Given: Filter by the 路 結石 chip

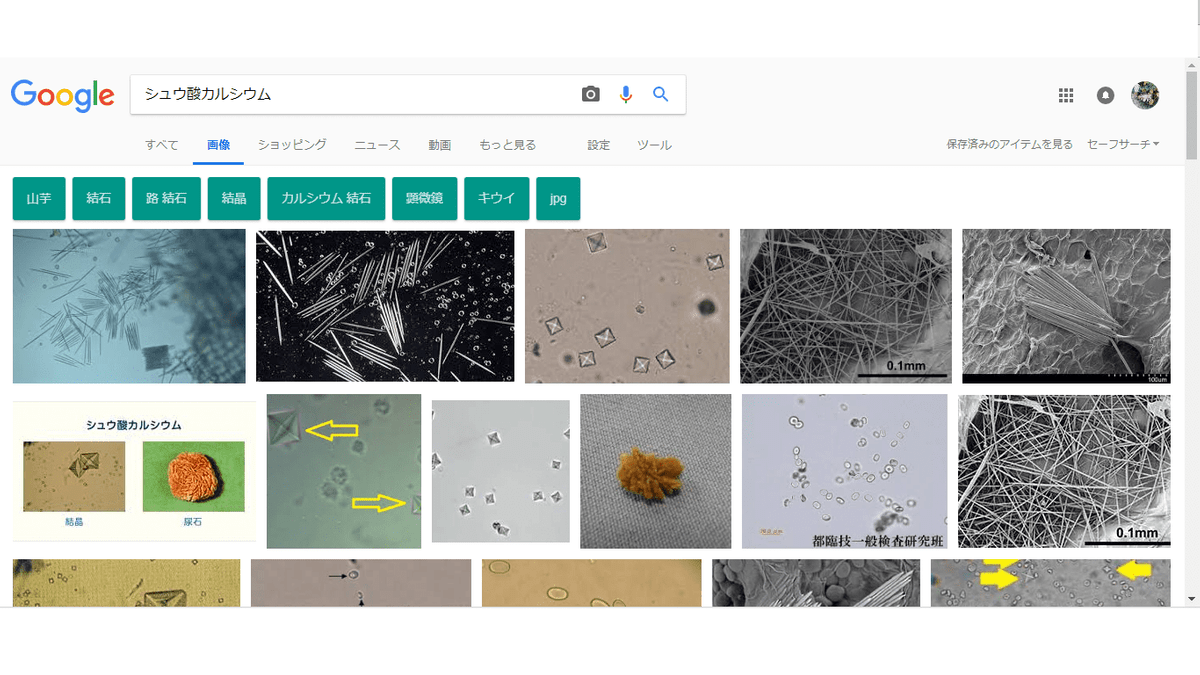Looking at the screenshot, I should click(x=166, y=198).
